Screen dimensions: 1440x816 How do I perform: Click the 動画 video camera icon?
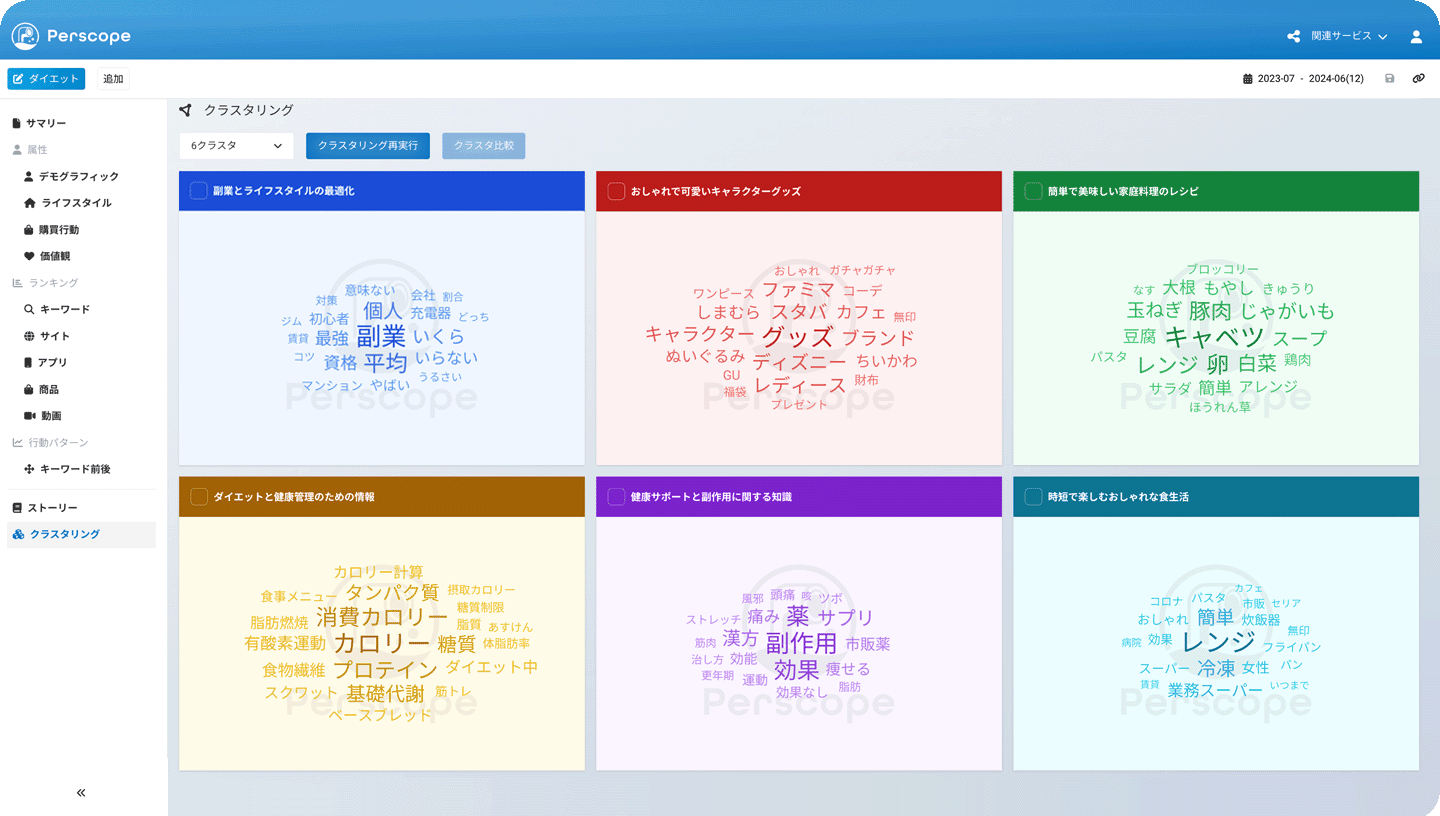29,415
